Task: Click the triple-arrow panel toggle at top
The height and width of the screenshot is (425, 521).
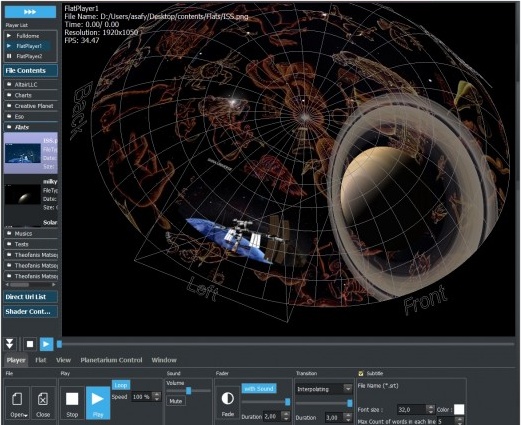Action: (30, 12)
